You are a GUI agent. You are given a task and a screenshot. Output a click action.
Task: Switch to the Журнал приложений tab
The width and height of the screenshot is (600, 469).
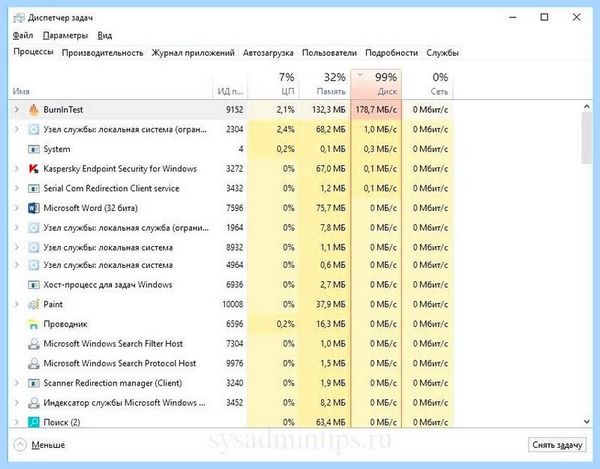pyautogui.click(x=193, y=53)
